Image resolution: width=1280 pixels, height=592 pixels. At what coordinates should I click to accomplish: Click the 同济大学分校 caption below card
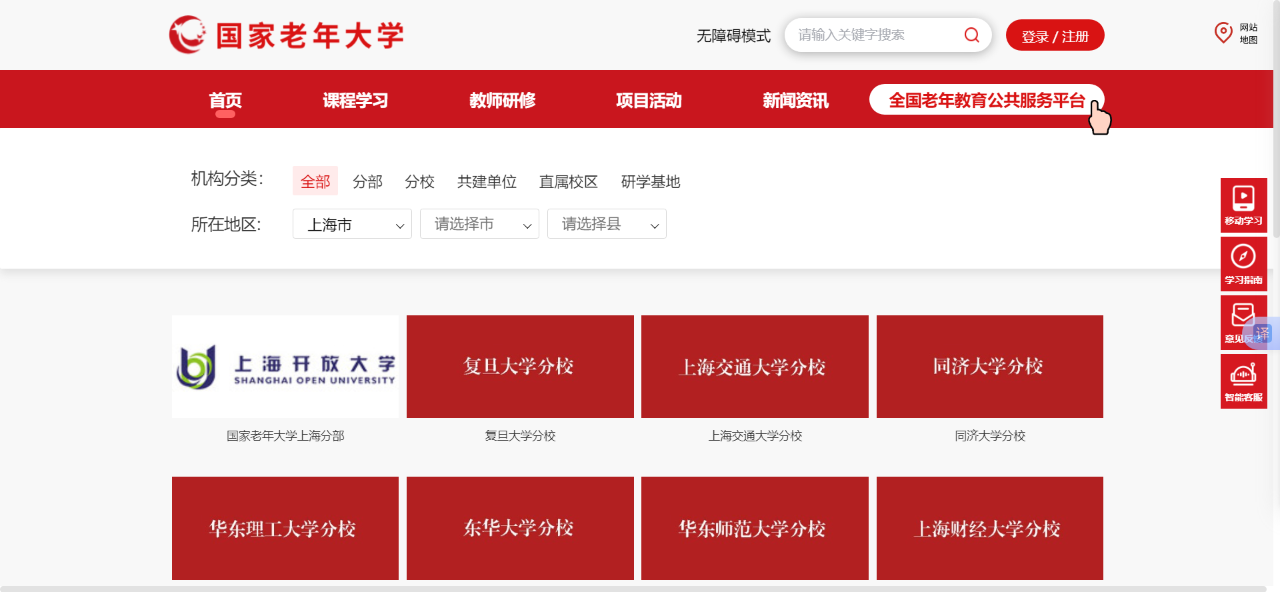pyautogui.click(x=990, y=436)
